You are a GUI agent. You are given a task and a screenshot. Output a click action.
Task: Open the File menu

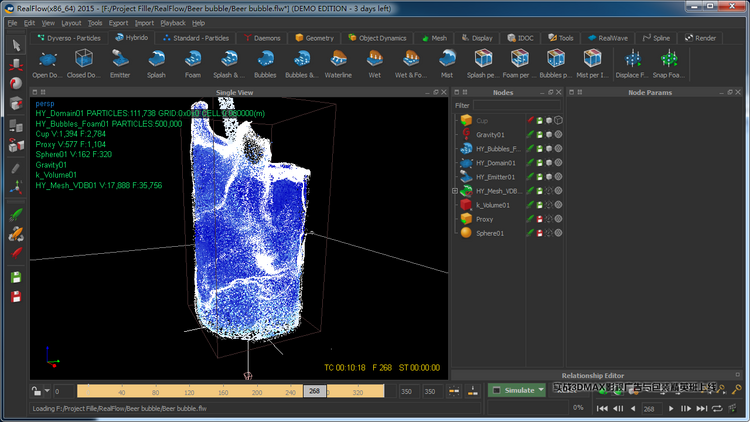pyautogui.click(x=12, y=23)
